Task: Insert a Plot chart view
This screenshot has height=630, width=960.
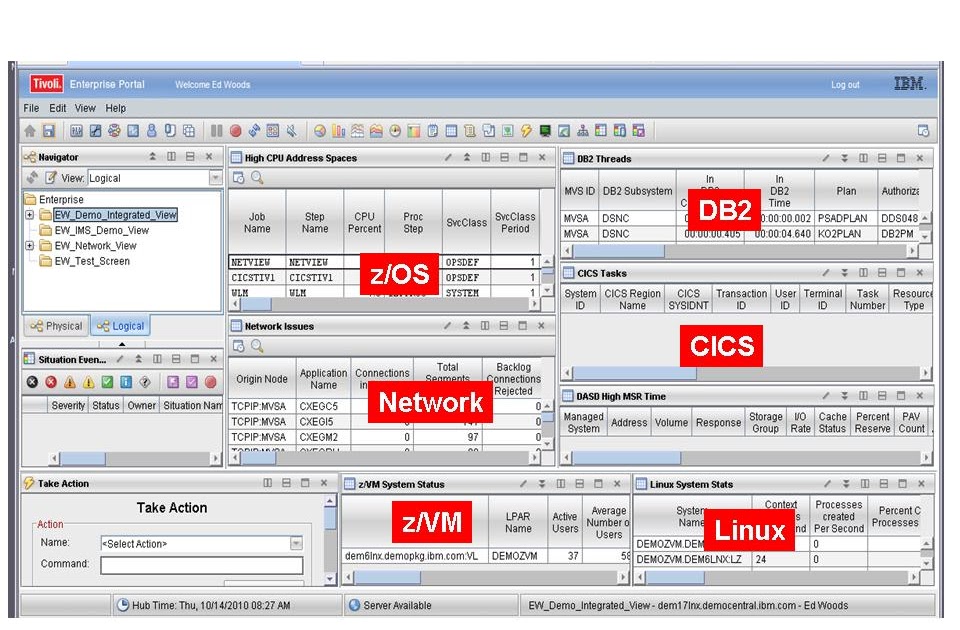Action: click(x=358, y=131)
